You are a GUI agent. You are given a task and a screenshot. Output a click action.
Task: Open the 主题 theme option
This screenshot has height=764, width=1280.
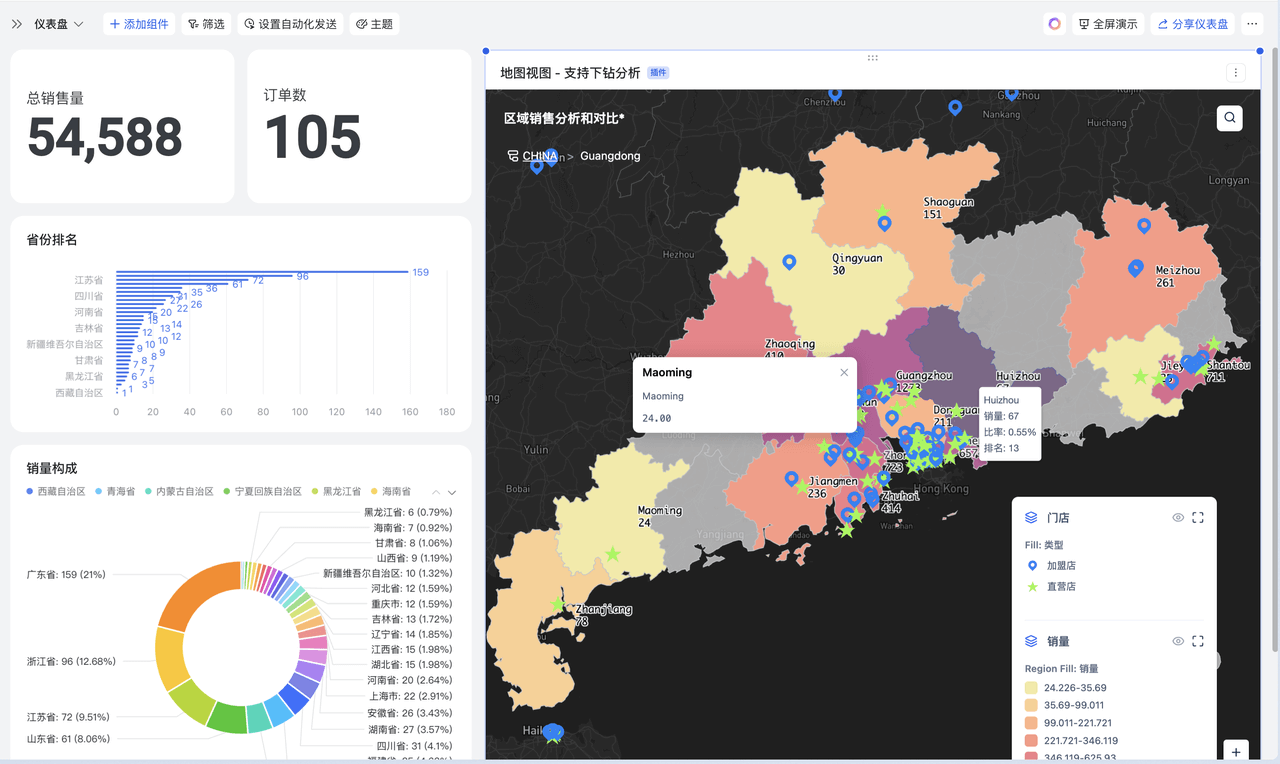point(374,24)
